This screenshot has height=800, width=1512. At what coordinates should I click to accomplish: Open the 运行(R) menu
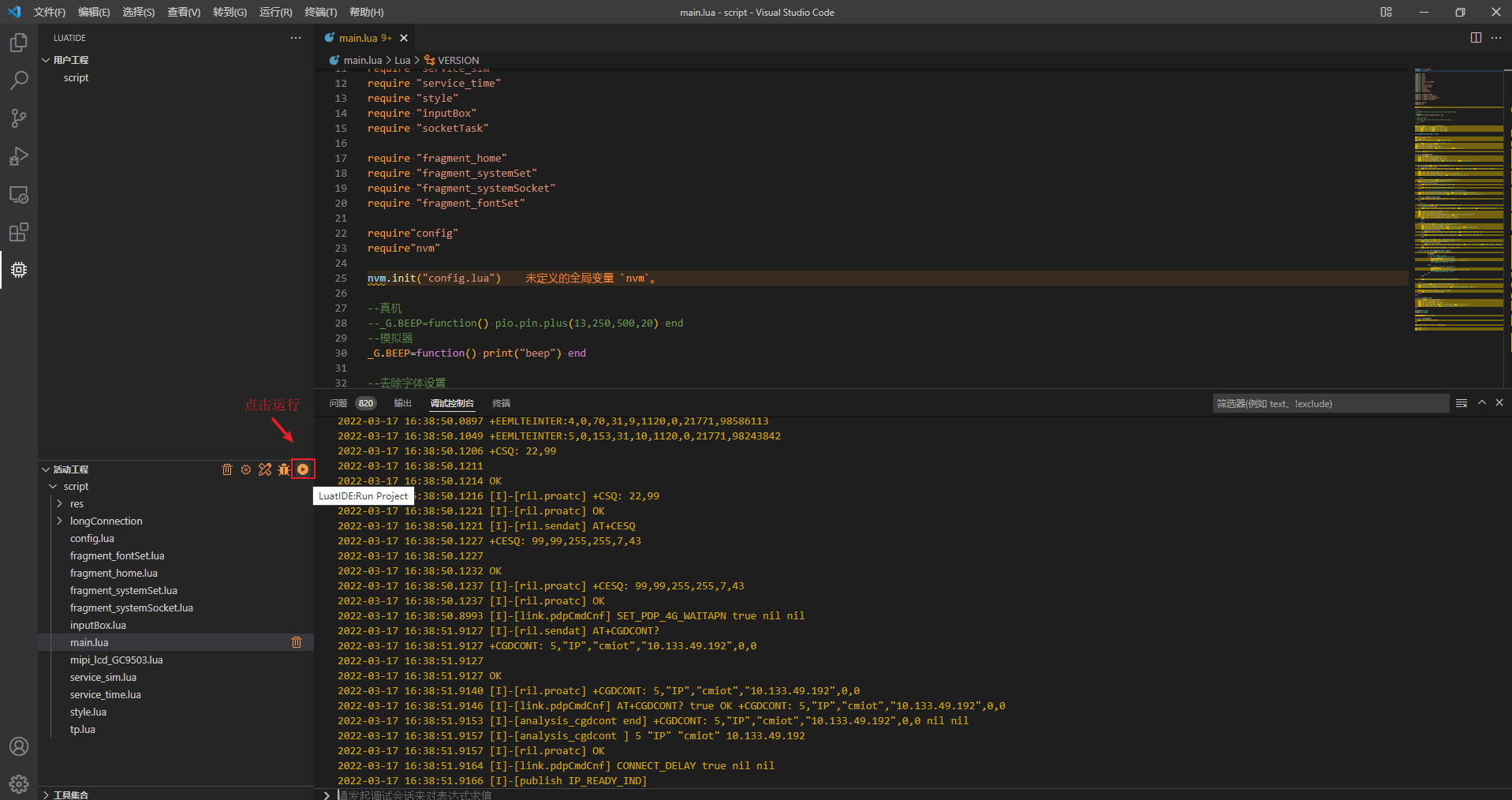(x=276, y=12)
